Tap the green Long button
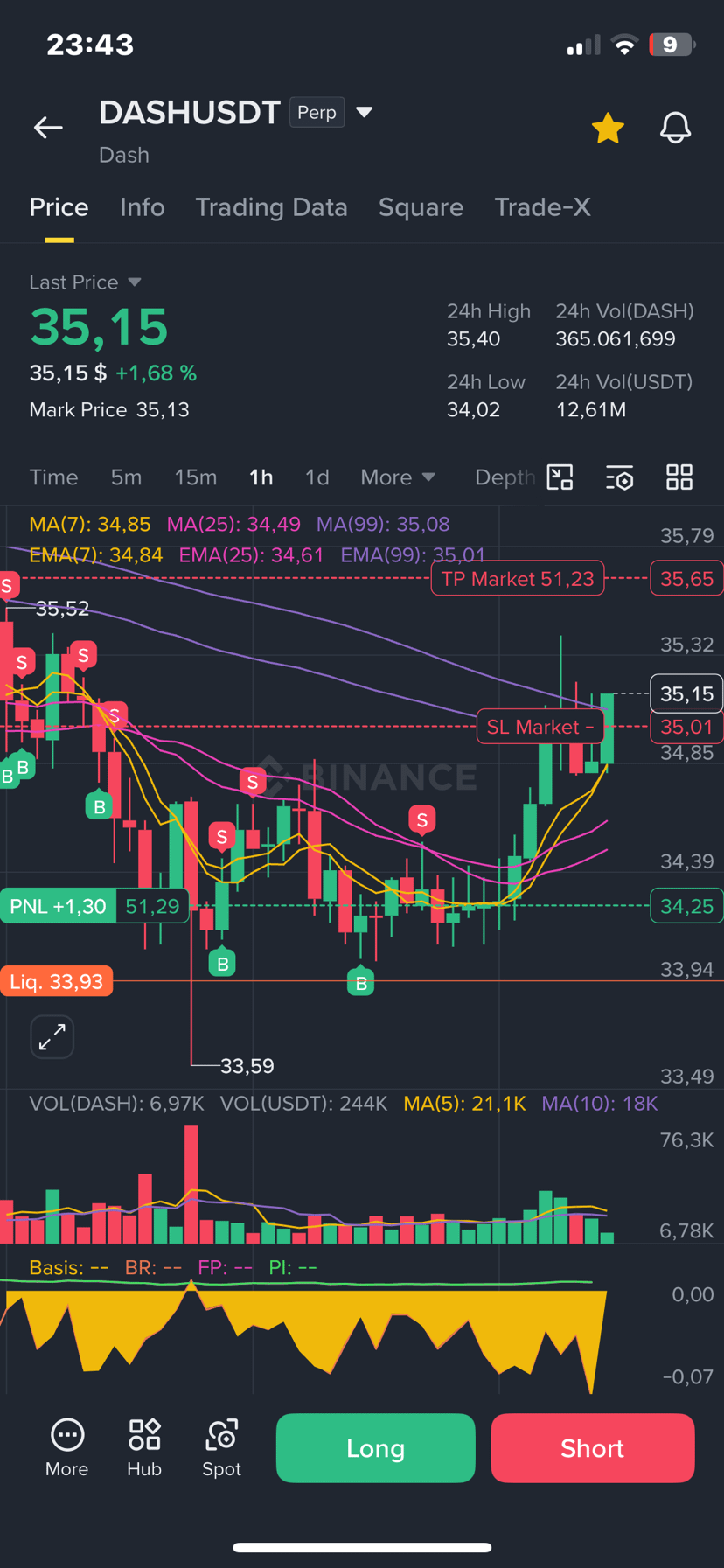Screen dimensions: 724x1568 (376, 1448)
